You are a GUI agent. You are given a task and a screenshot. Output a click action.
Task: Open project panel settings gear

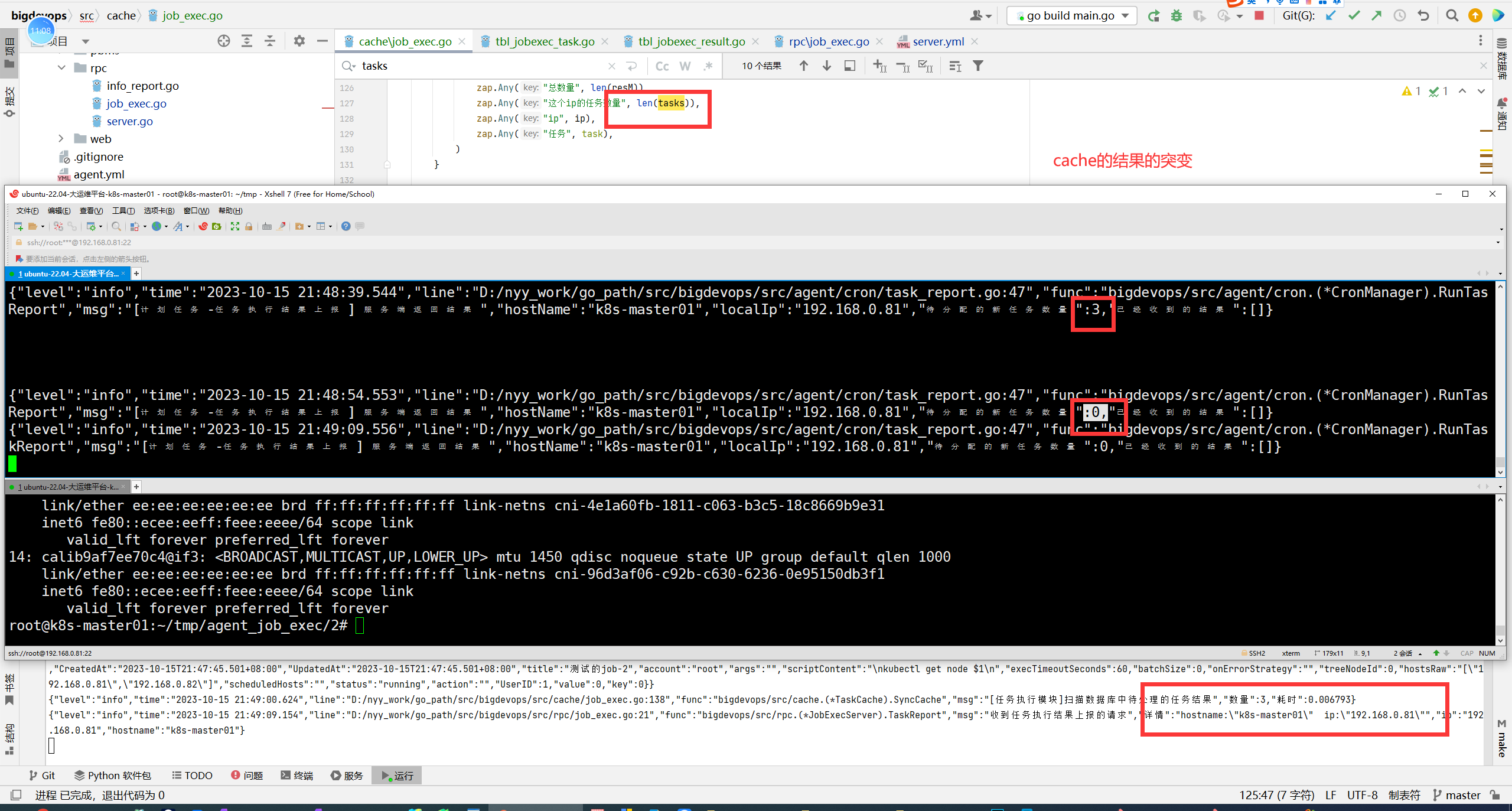[x=299, y=41]
